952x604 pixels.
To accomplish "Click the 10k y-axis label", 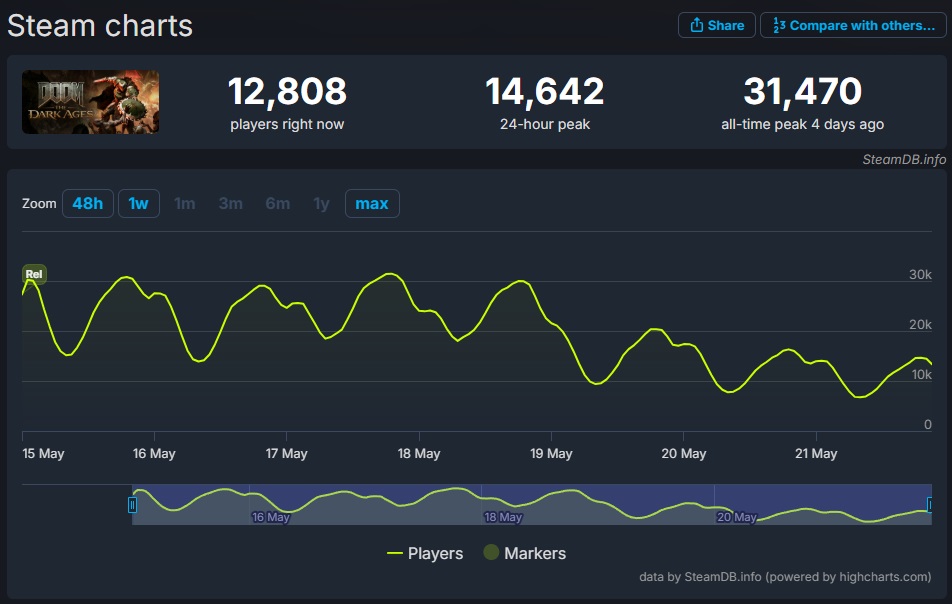I will (x=921, y=375).
